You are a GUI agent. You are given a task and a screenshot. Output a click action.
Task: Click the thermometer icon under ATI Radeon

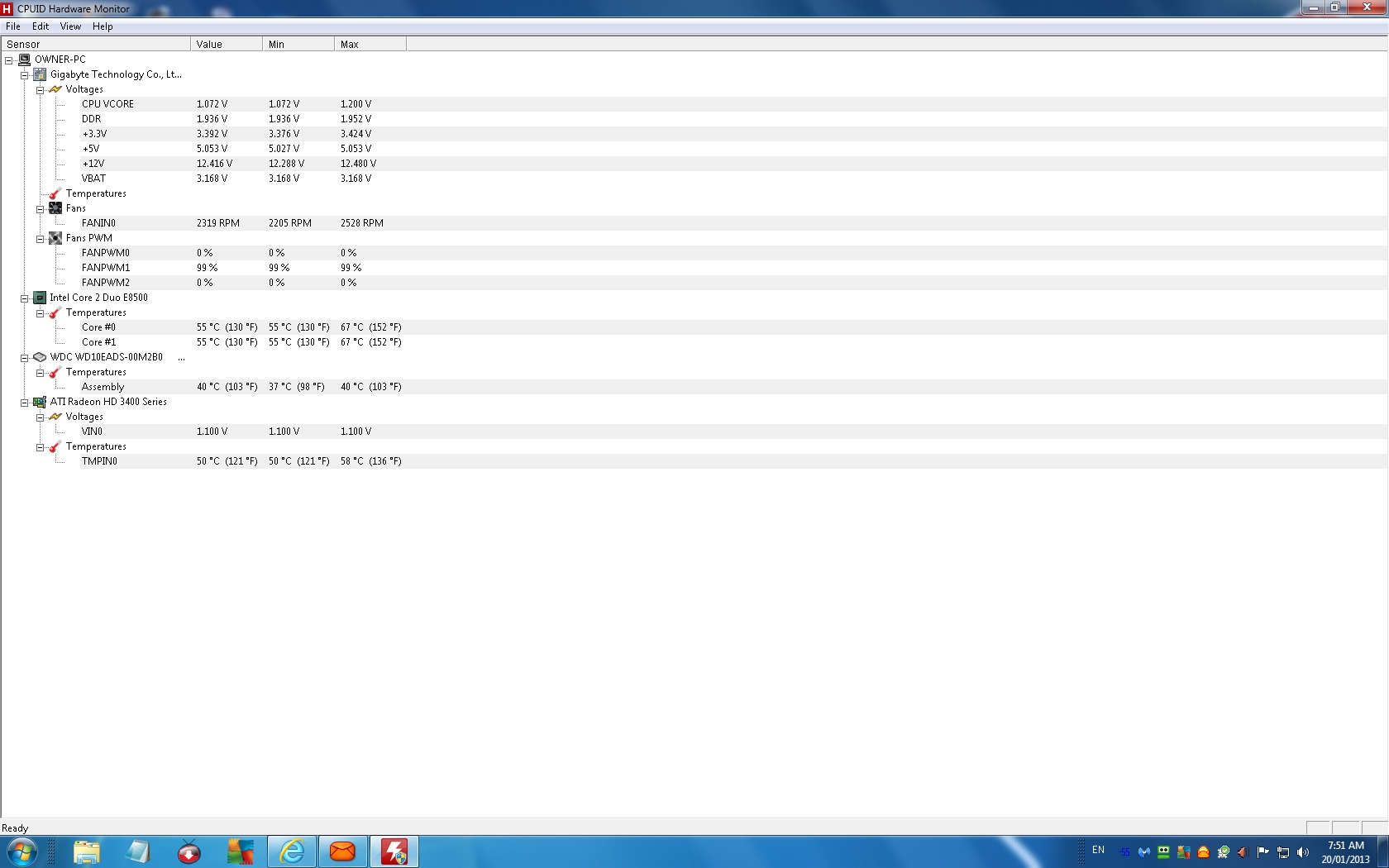pos(55,446)
